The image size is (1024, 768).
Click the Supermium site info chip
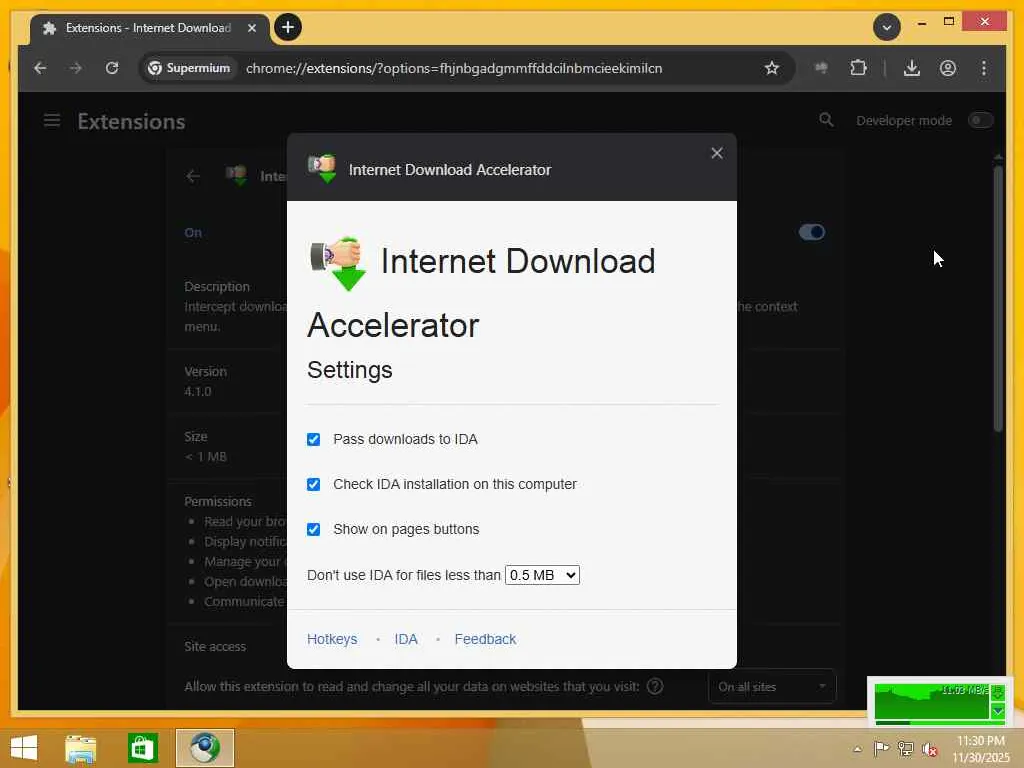(189, 68)
